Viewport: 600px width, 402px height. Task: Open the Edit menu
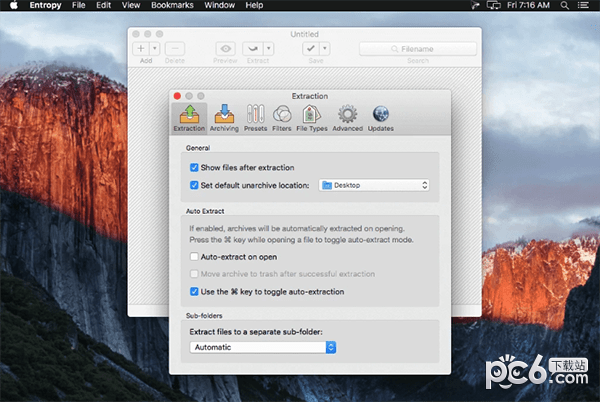click(x=103, y=5)
